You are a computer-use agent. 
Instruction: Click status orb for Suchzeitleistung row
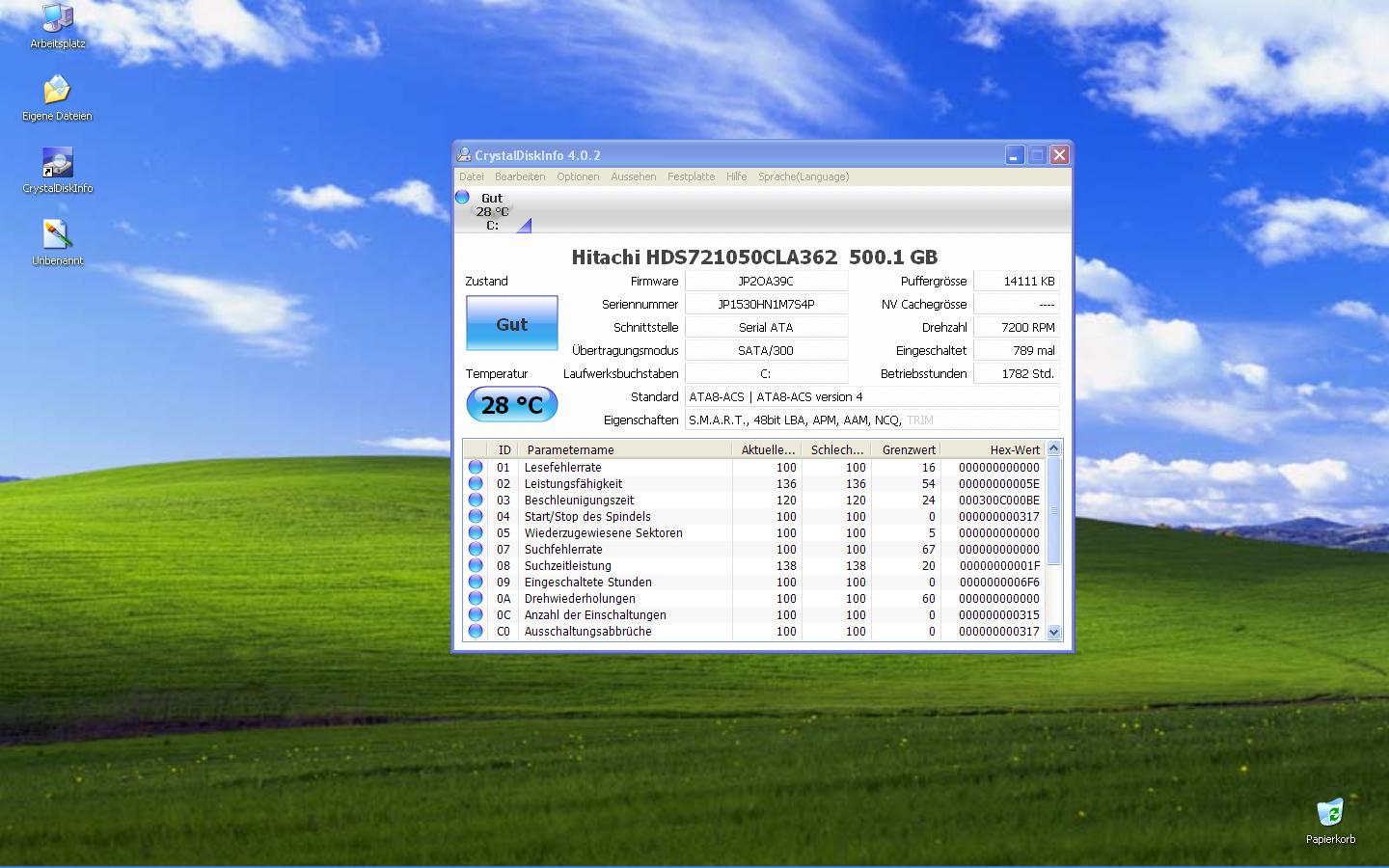click(476, 565)
